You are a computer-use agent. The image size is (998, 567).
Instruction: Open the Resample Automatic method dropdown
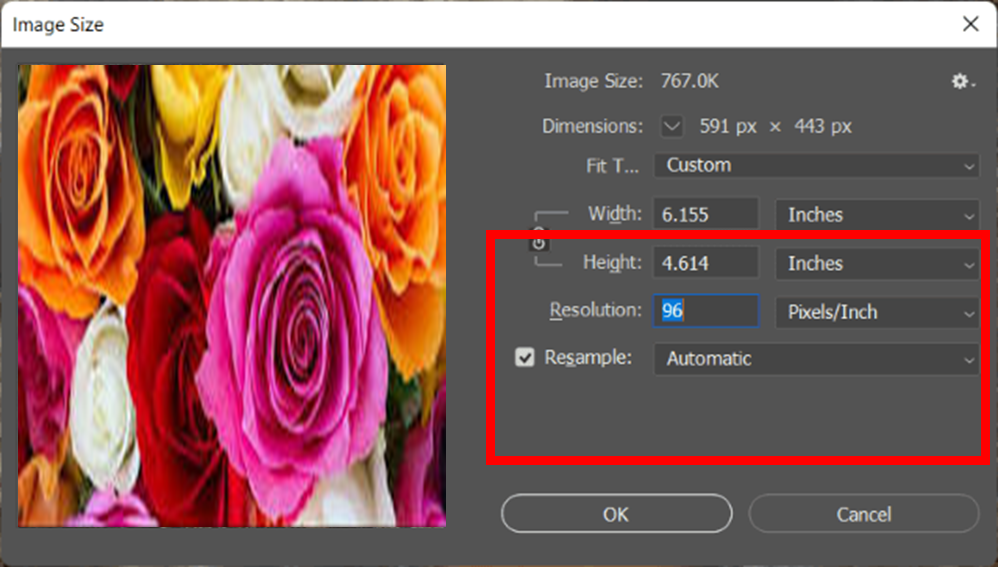817,359
